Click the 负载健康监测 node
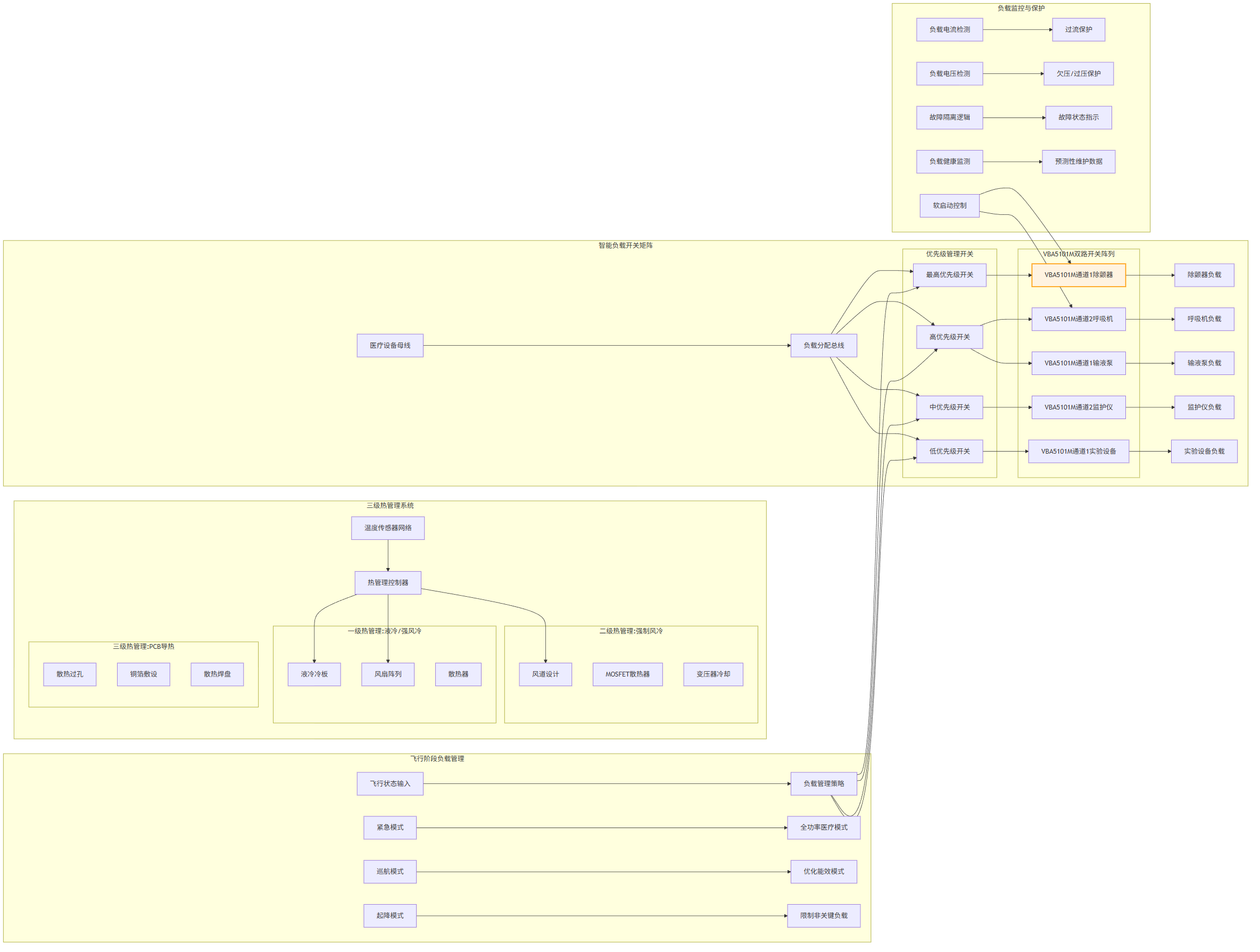Image resolution: width=1260 pixels, height=952 pixels. (950, 162)
